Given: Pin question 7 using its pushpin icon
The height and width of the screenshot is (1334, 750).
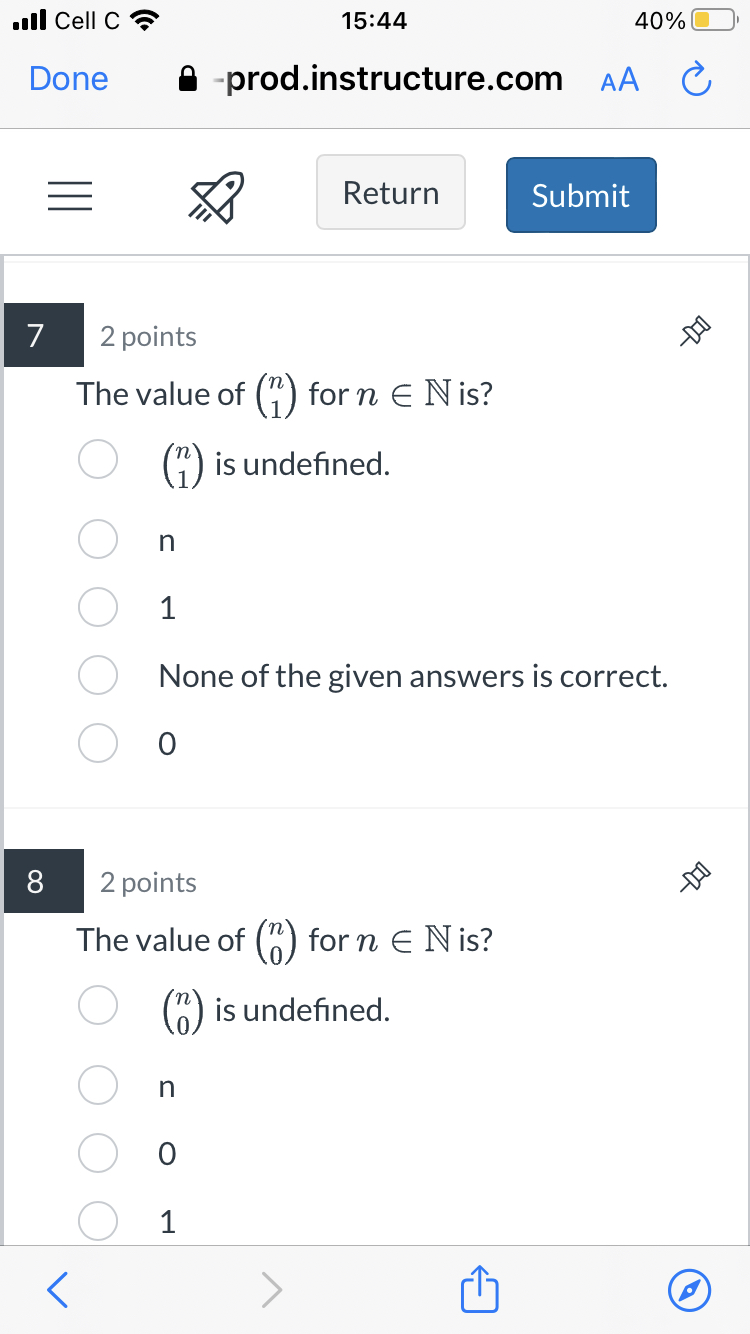Looking at the screenshot, I should (694, 329).
